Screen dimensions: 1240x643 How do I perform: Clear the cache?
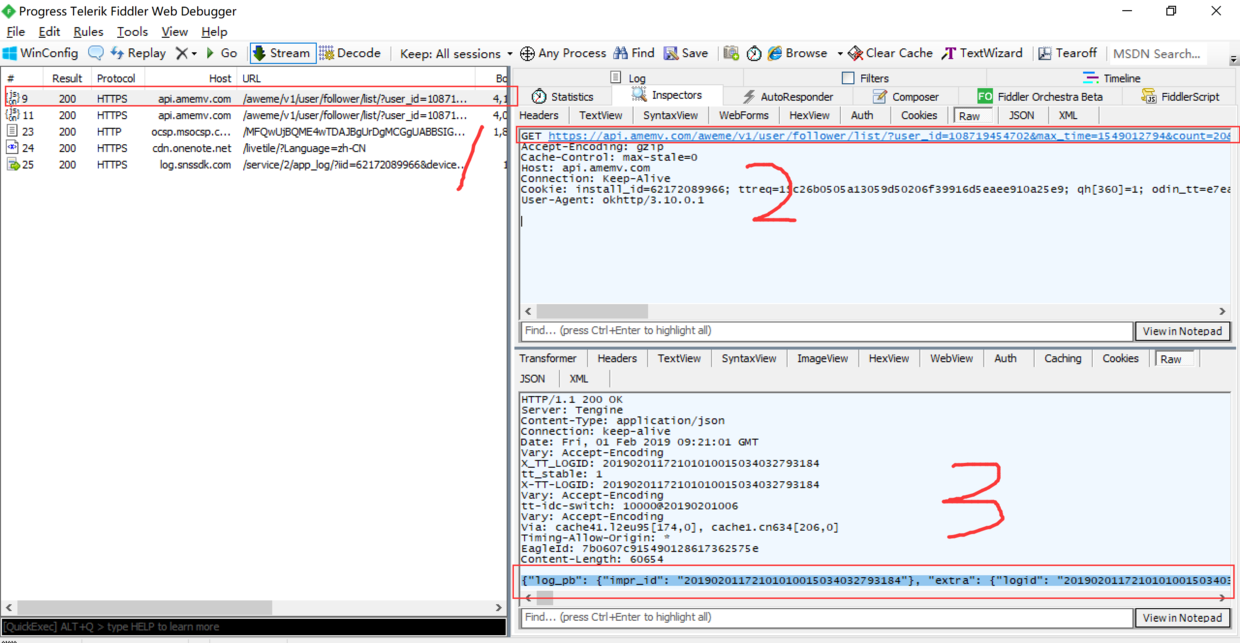point(891,53)
